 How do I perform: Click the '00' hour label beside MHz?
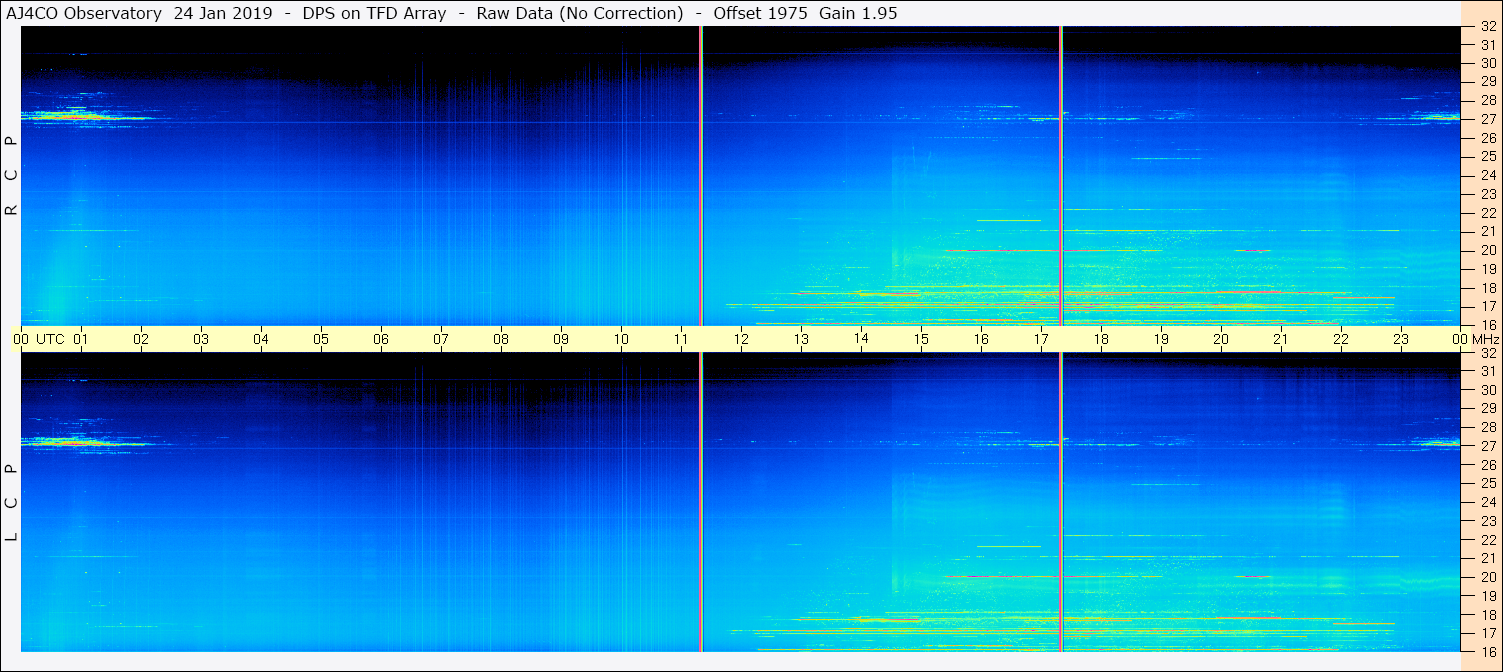[x=1460, y=339]
